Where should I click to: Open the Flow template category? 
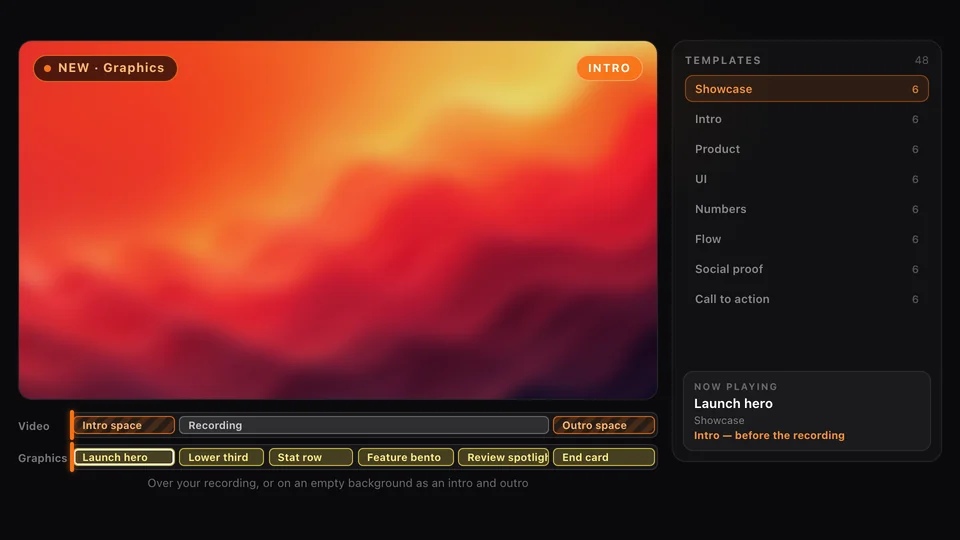(806, 239)
